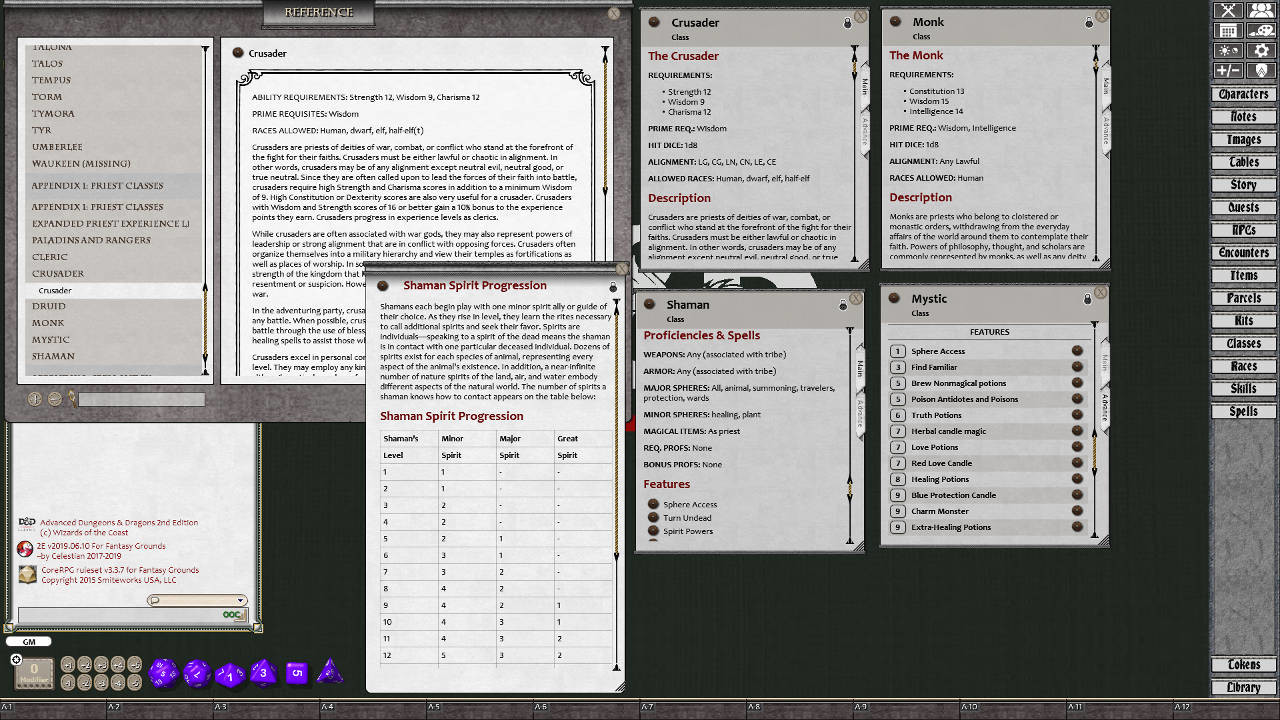Screen dimensions: 1280x720
Task: Open the Calendar icon in top-right toolbar
Action: tap(1228, 31)
